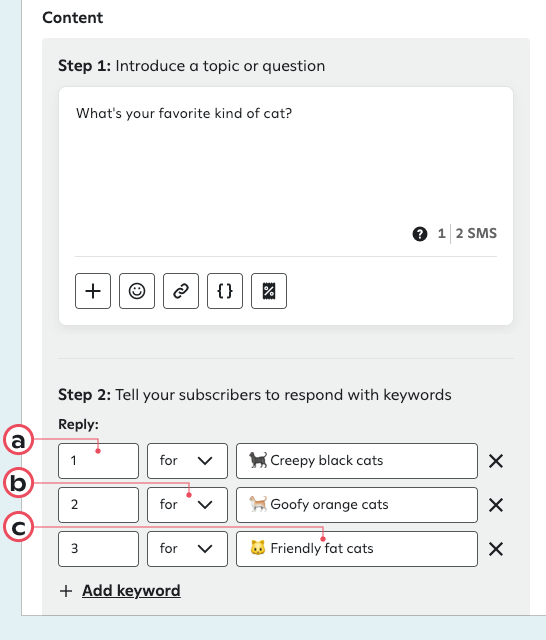The height and width of the screenshot is (640, 546).
Task: Open the 'for' dropdown beside keyword 3
Action: point(187,549)
